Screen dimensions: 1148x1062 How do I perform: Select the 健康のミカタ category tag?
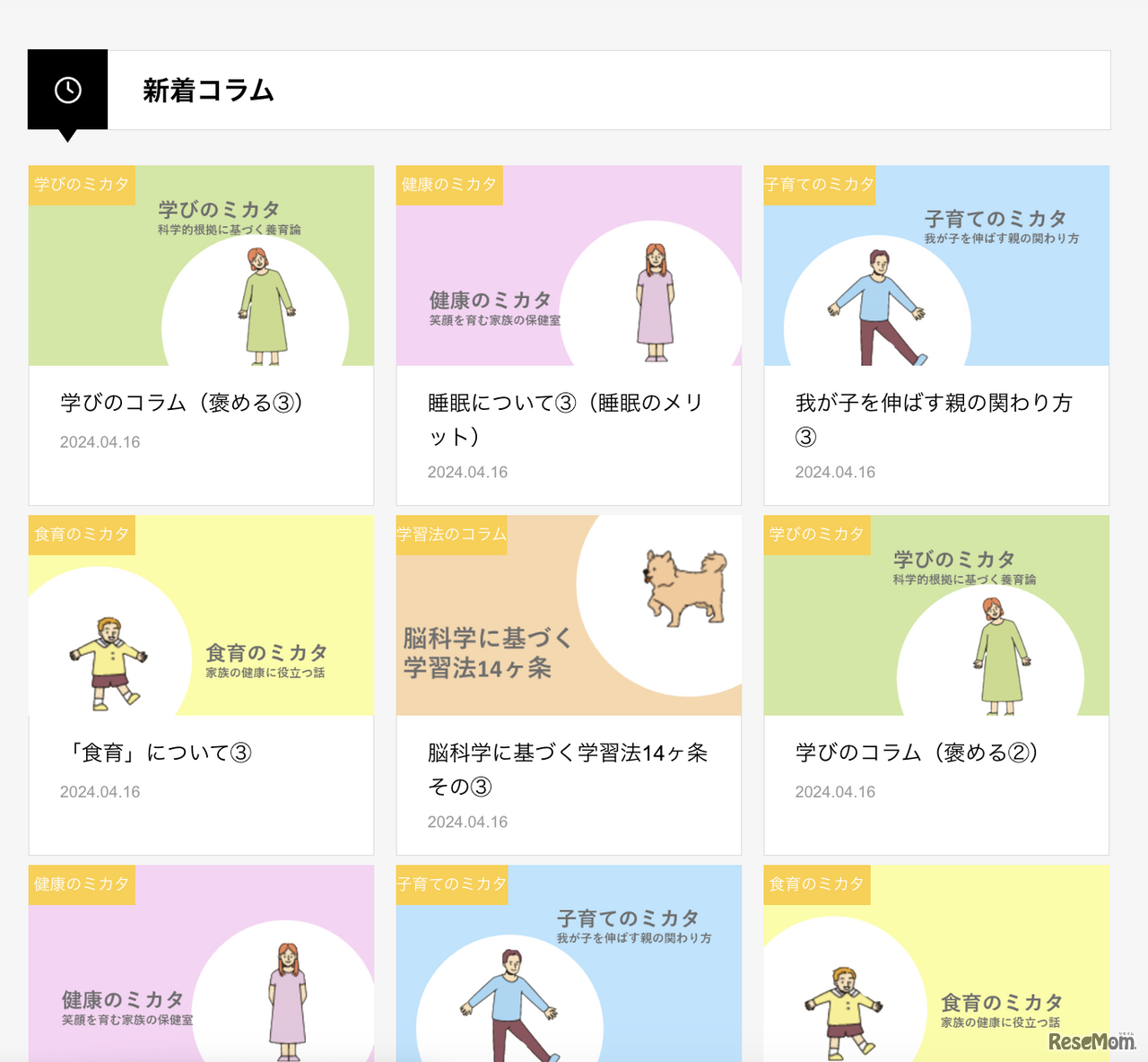coord(448,185)
